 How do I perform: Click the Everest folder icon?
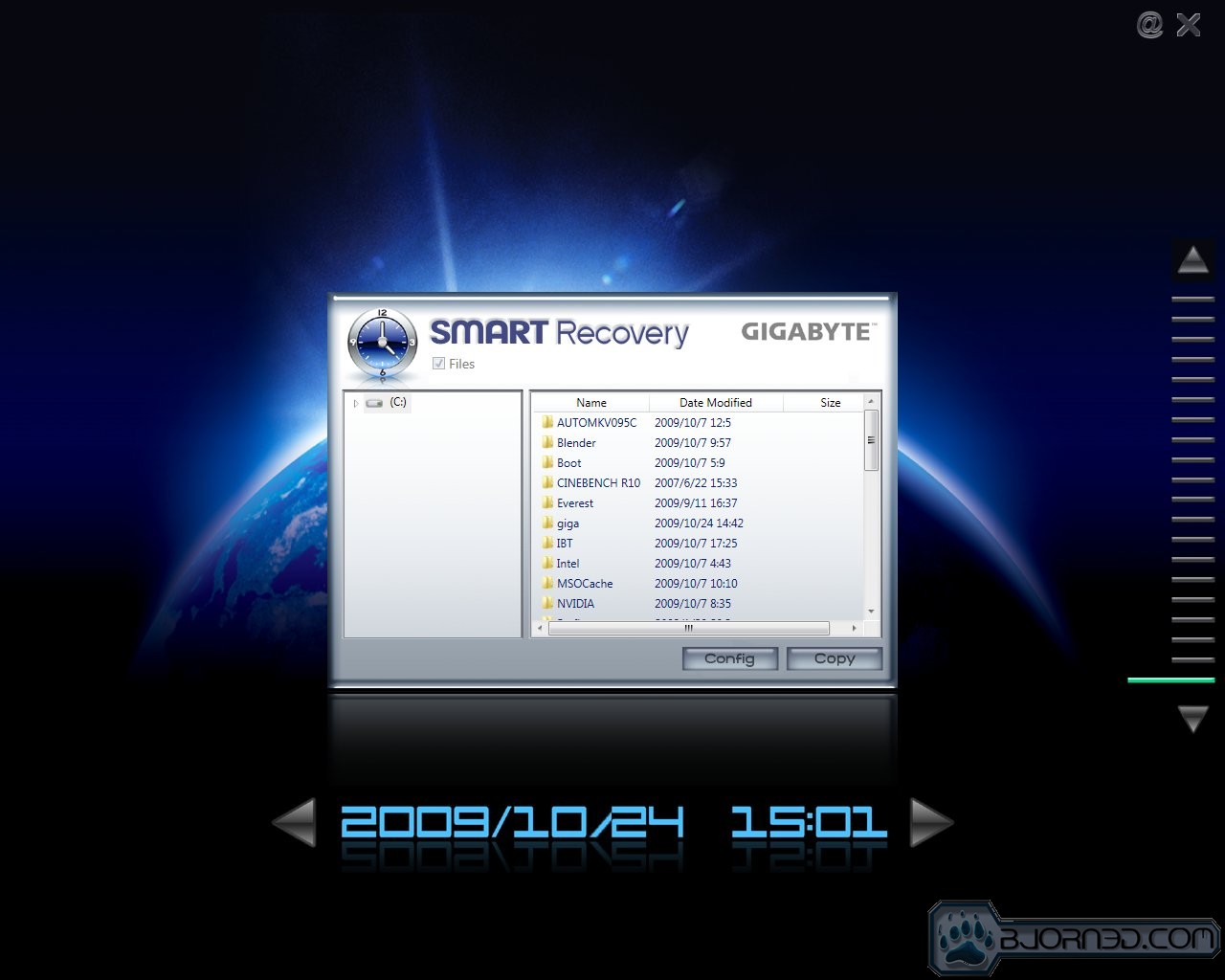(547, 502)
